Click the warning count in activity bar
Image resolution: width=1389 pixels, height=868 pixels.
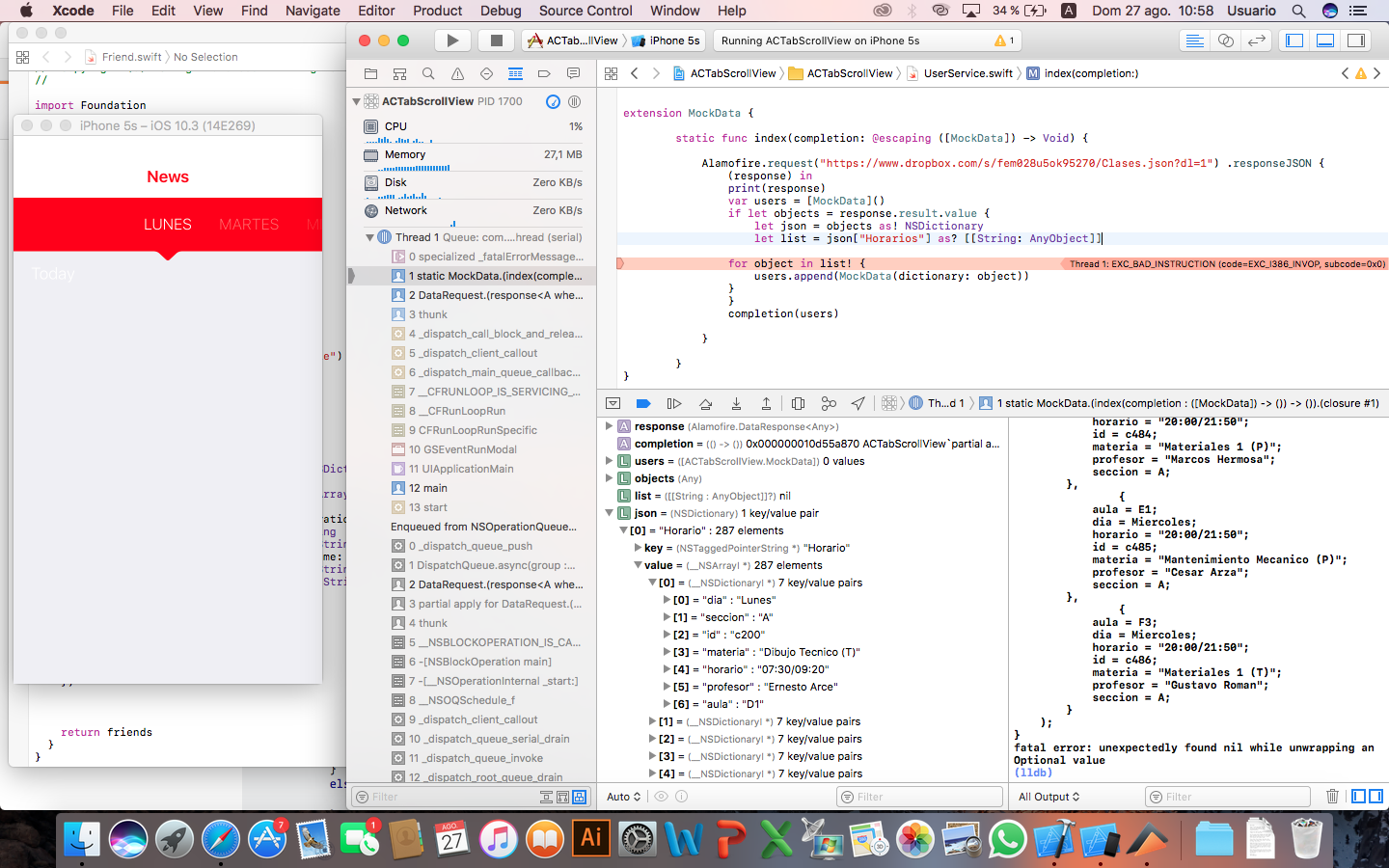[x=1004, y=41]
